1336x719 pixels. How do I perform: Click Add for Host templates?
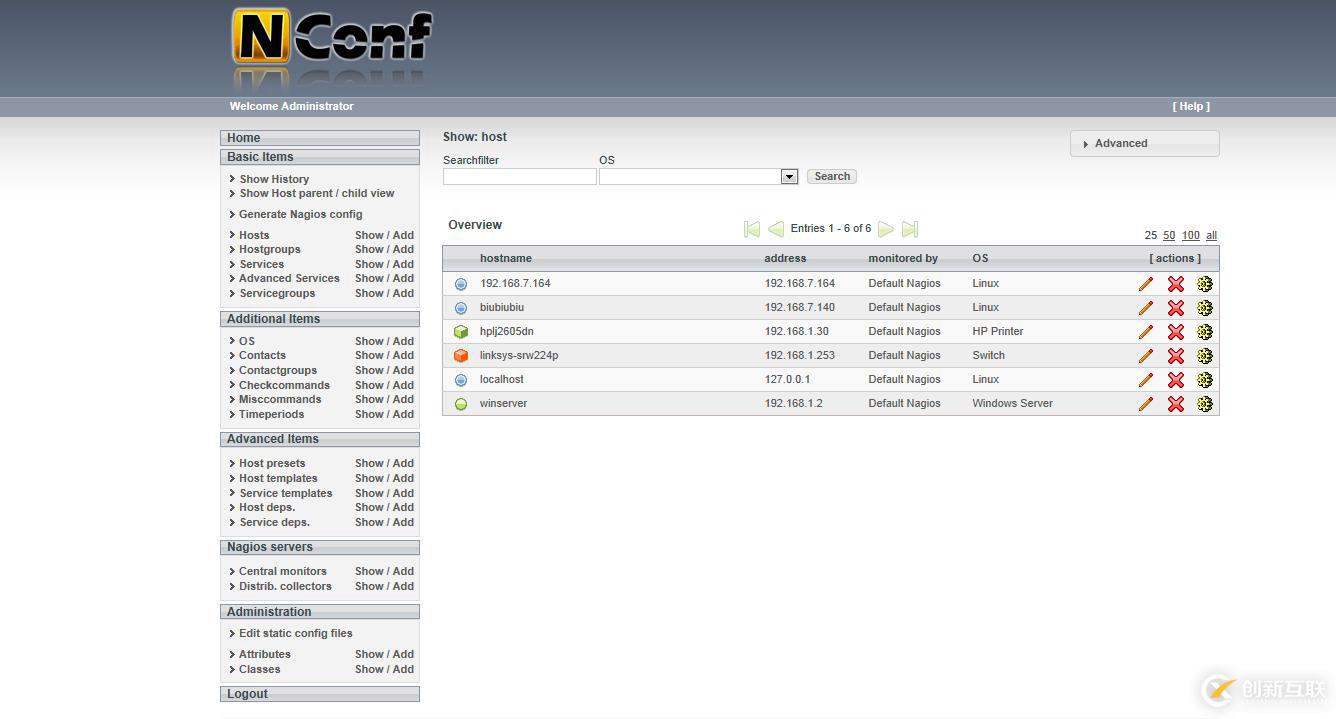403,478
